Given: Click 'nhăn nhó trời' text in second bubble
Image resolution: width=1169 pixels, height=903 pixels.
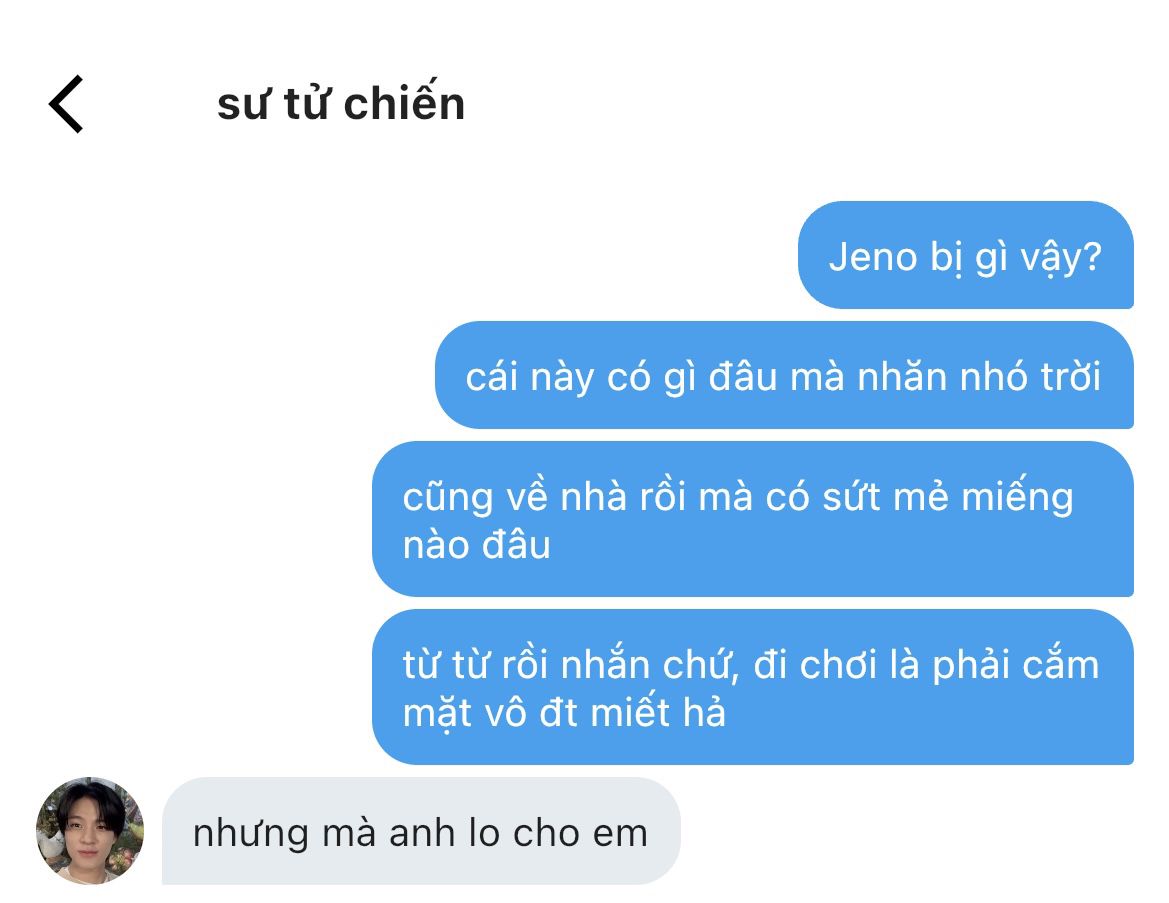Looking at the screenshot, I should 979,377.
